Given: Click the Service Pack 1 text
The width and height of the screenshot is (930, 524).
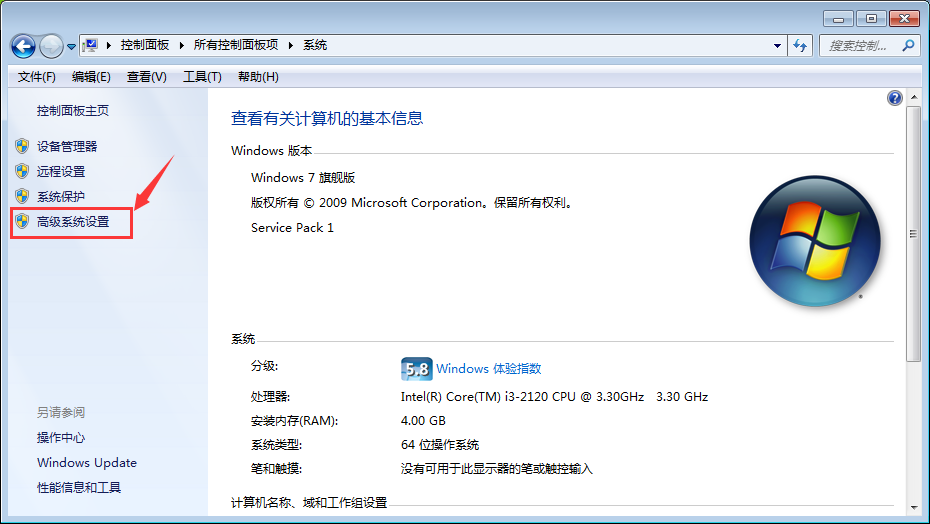Looking at the screenshot, I should (x=292, y=227).
